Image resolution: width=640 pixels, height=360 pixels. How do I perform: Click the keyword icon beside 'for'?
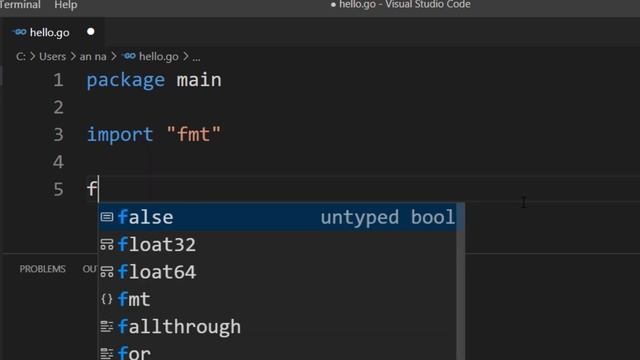tap(107, 353)
